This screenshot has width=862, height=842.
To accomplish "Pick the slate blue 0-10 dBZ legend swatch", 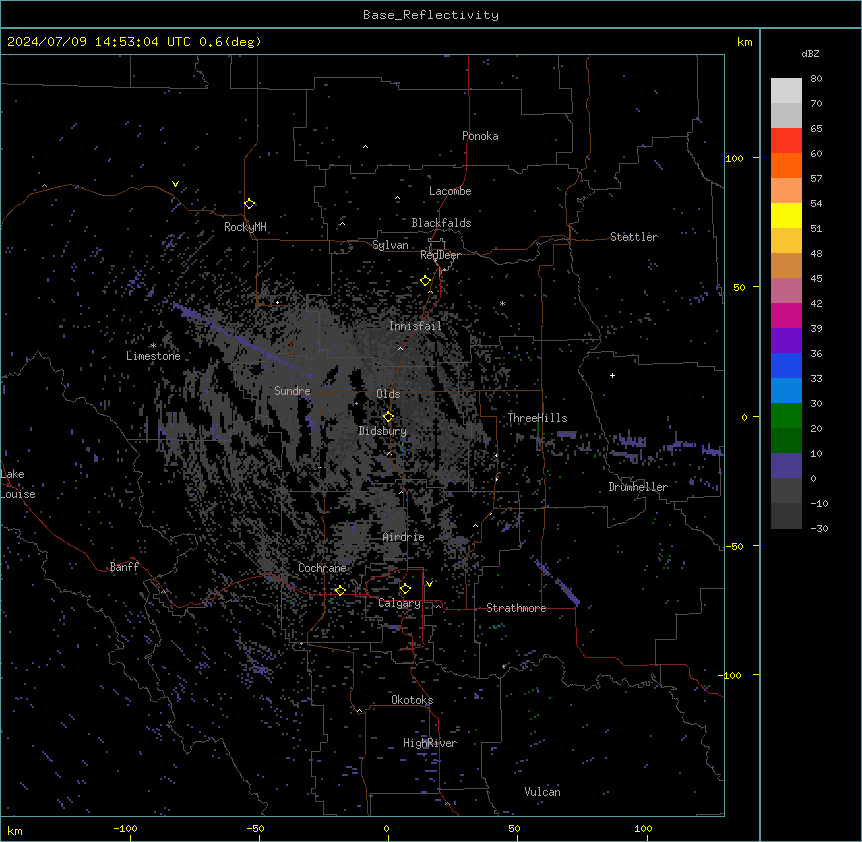I will pos(786,466).
